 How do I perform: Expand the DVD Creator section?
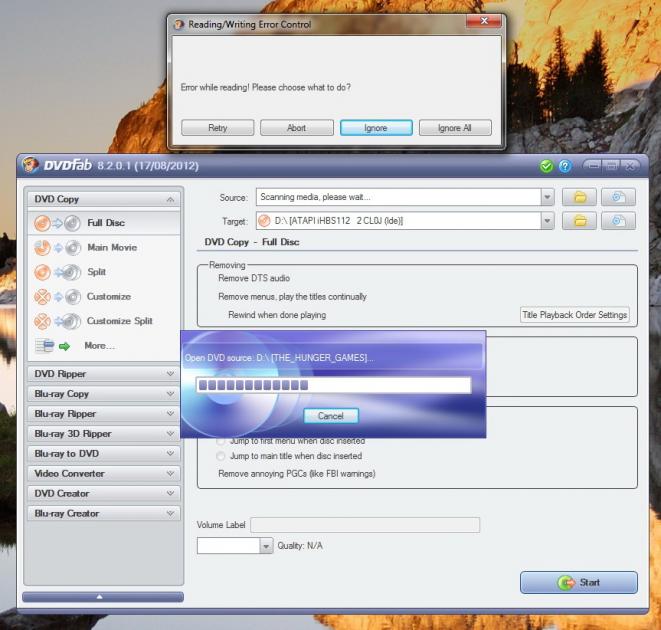click(170, 493)
